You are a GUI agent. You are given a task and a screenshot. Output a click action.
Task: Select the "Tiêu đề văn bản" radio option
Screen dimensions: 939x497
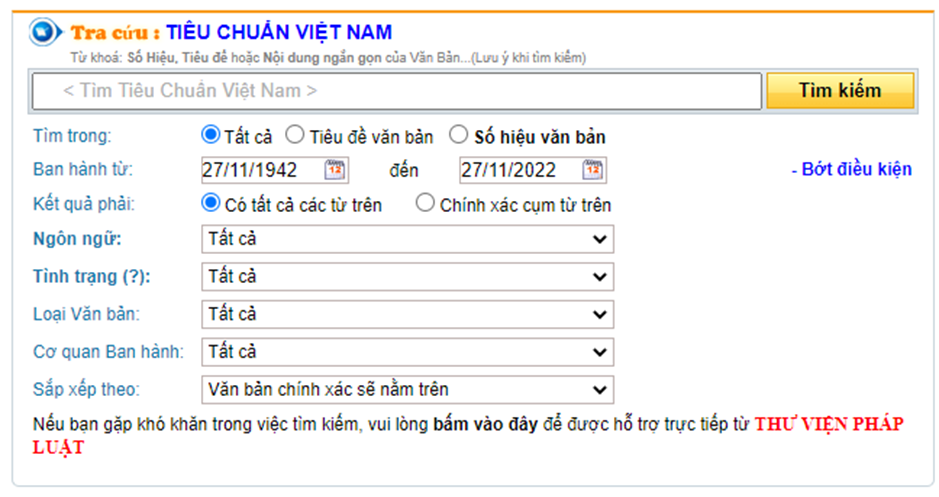295,135
